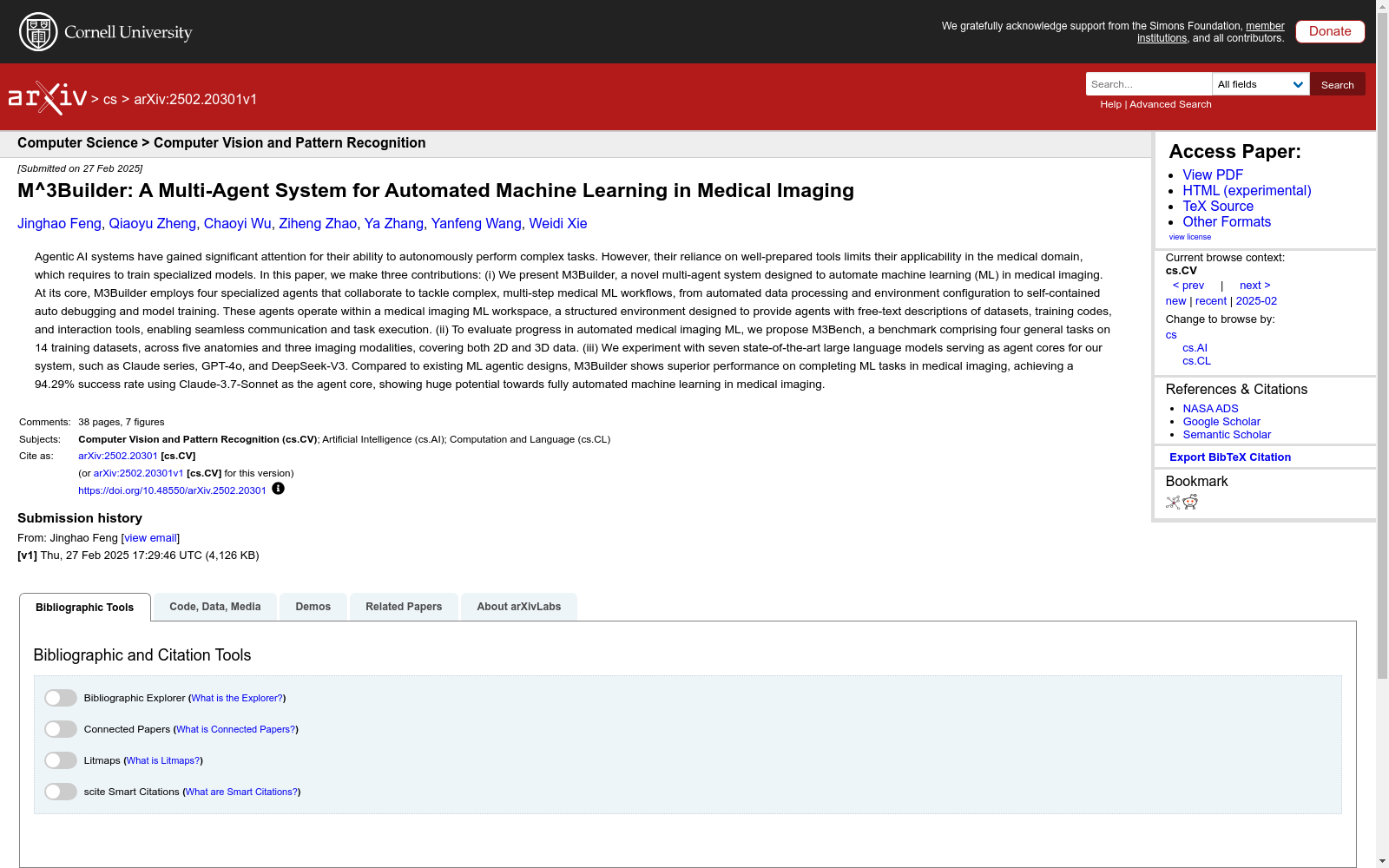The image size is (1389, 868).
Task: Open the recent listings link
Action: pos(1211,301)
